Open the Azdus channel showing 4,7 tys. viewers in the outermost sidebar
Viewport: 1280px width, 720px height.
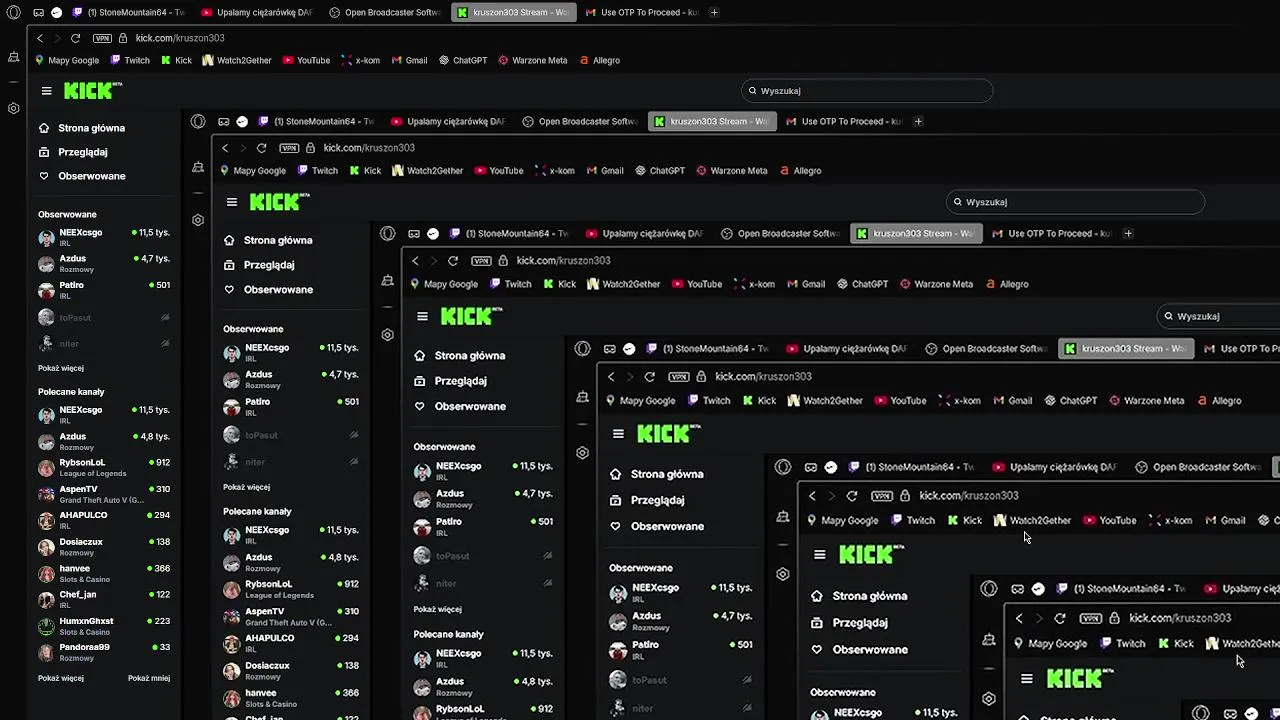[x=104, y=263]
